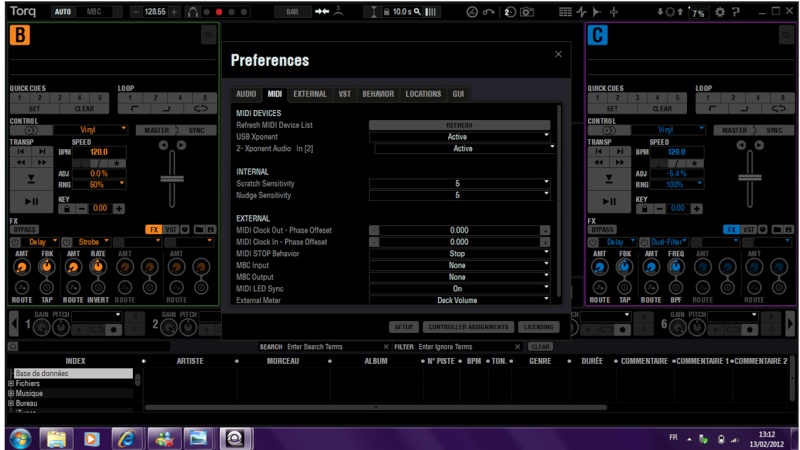Click the headphones icon in top toolbar
Screen dimensions: 800x450
[192, 12]
